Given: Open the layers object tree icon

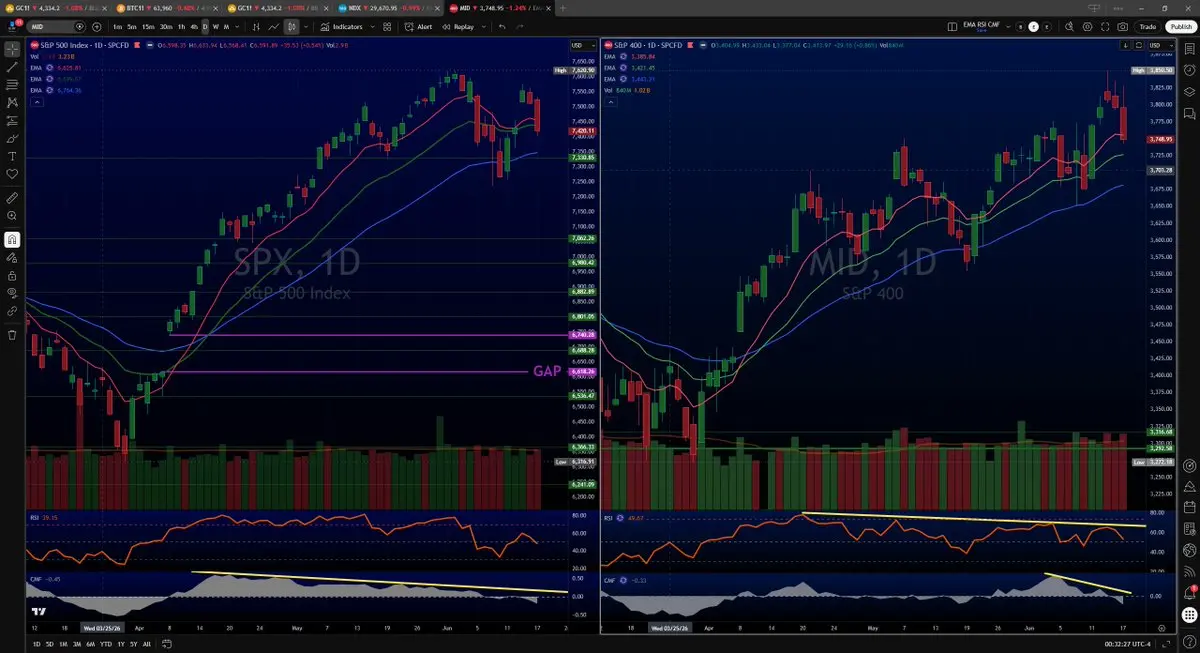Looking at the screenshot, I should (1188, 92).
